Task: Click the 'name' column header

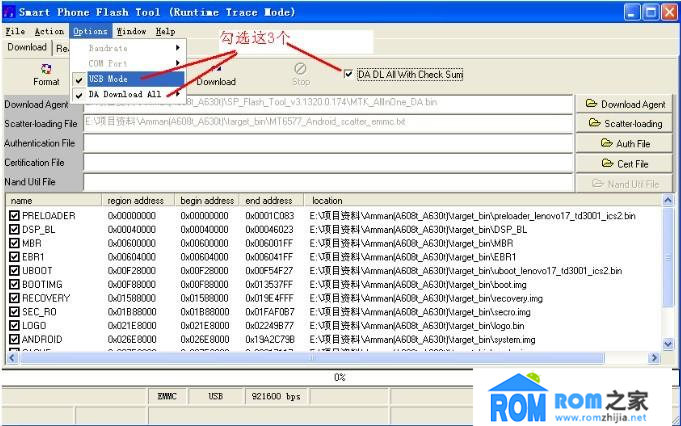Action: (54, 201)
